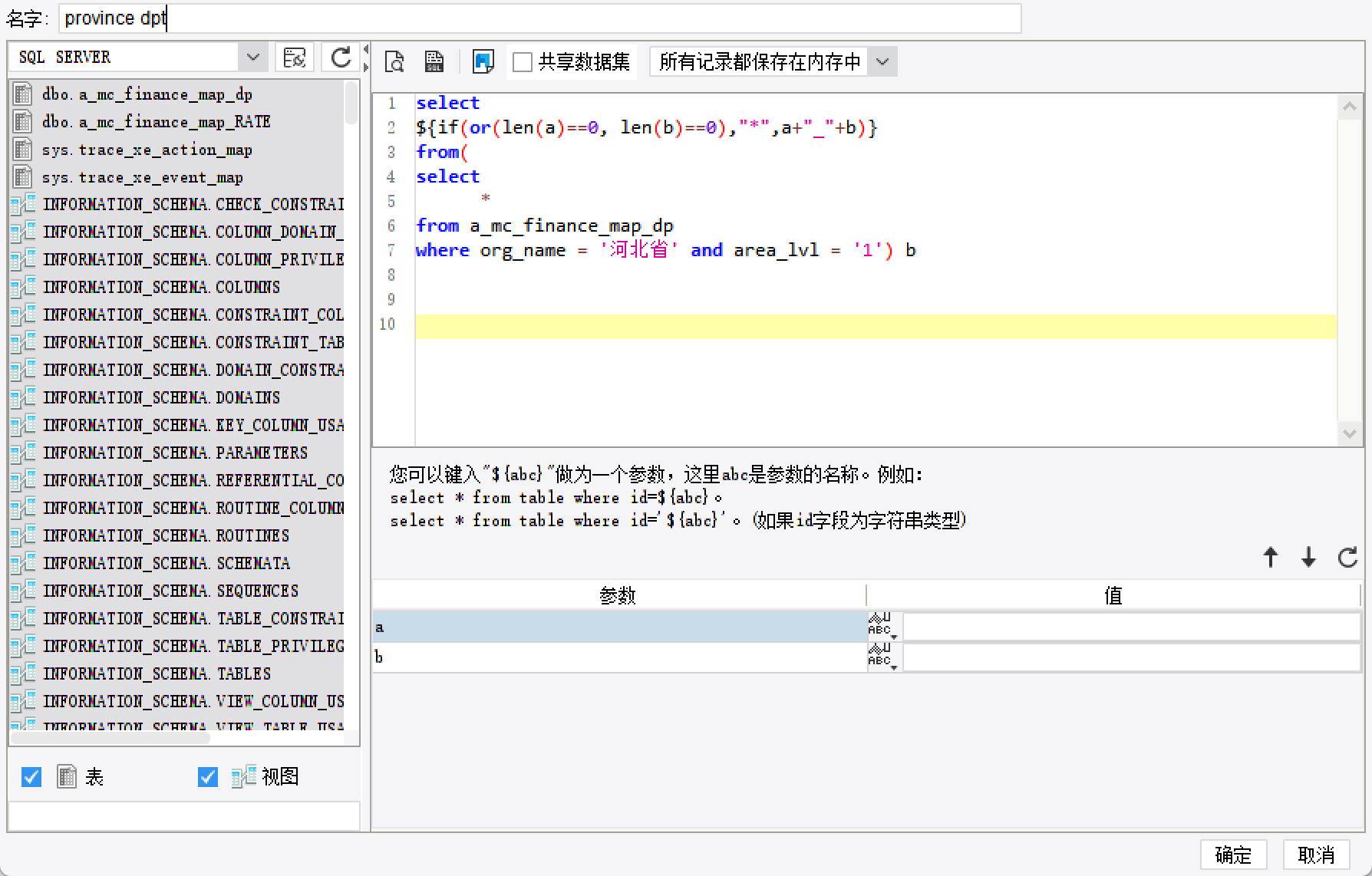Screen dimensions: 1372x876
Task: Click the table list vertical scrollbar
Action: [351, 104]
